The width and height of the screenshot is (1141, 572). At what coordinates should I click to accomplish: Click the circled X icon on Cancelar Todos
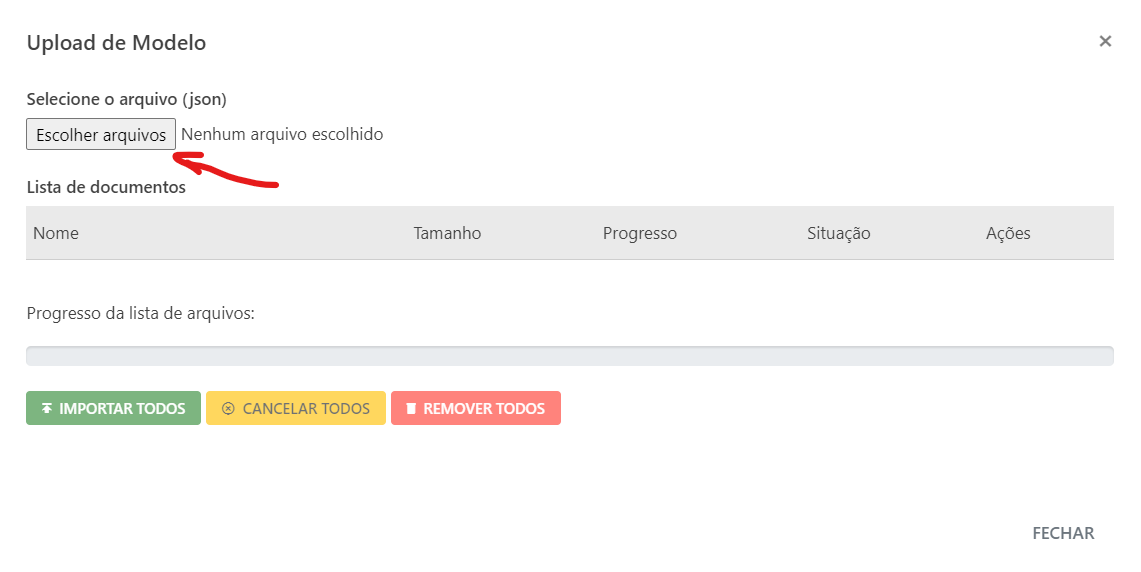228,408
